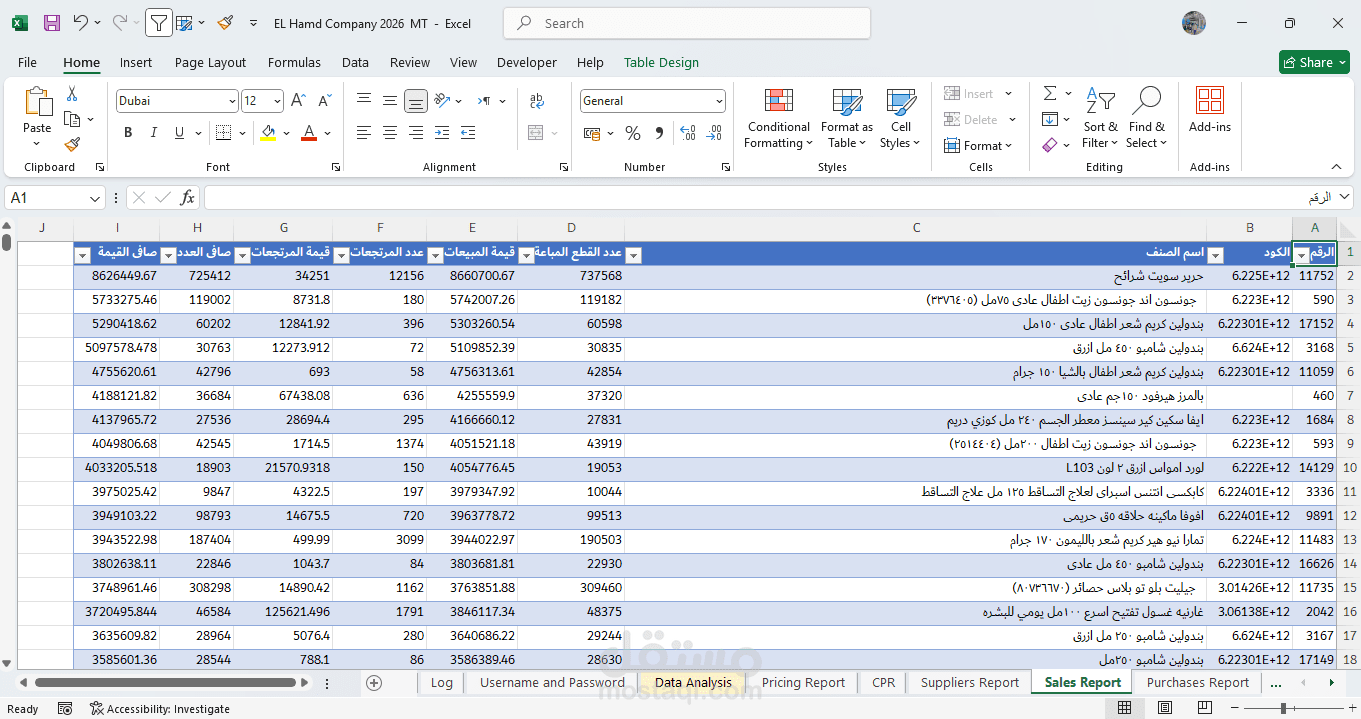Open the font size dropdown
1361x719 pixels.
tap(277, 101)
